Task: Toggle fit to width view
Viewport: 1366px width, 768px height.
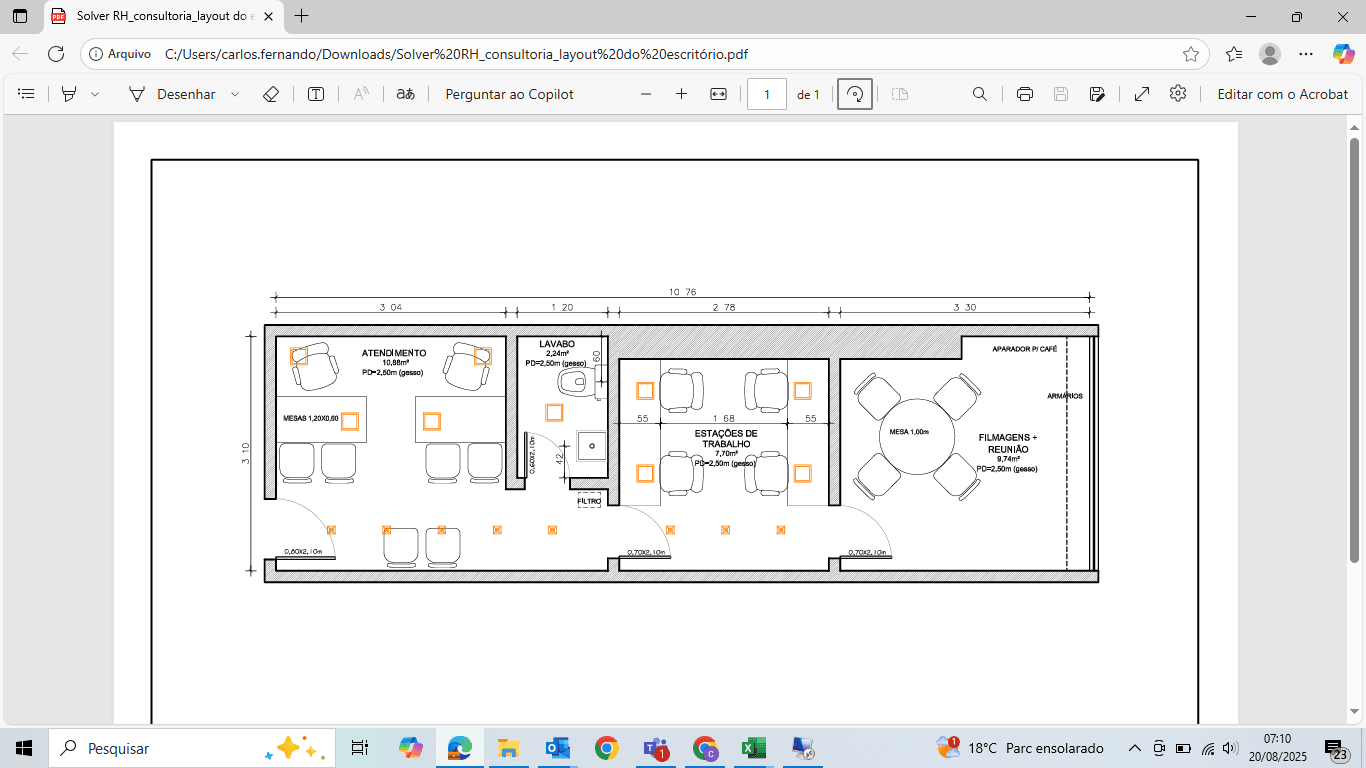Action: pos(718,94)
